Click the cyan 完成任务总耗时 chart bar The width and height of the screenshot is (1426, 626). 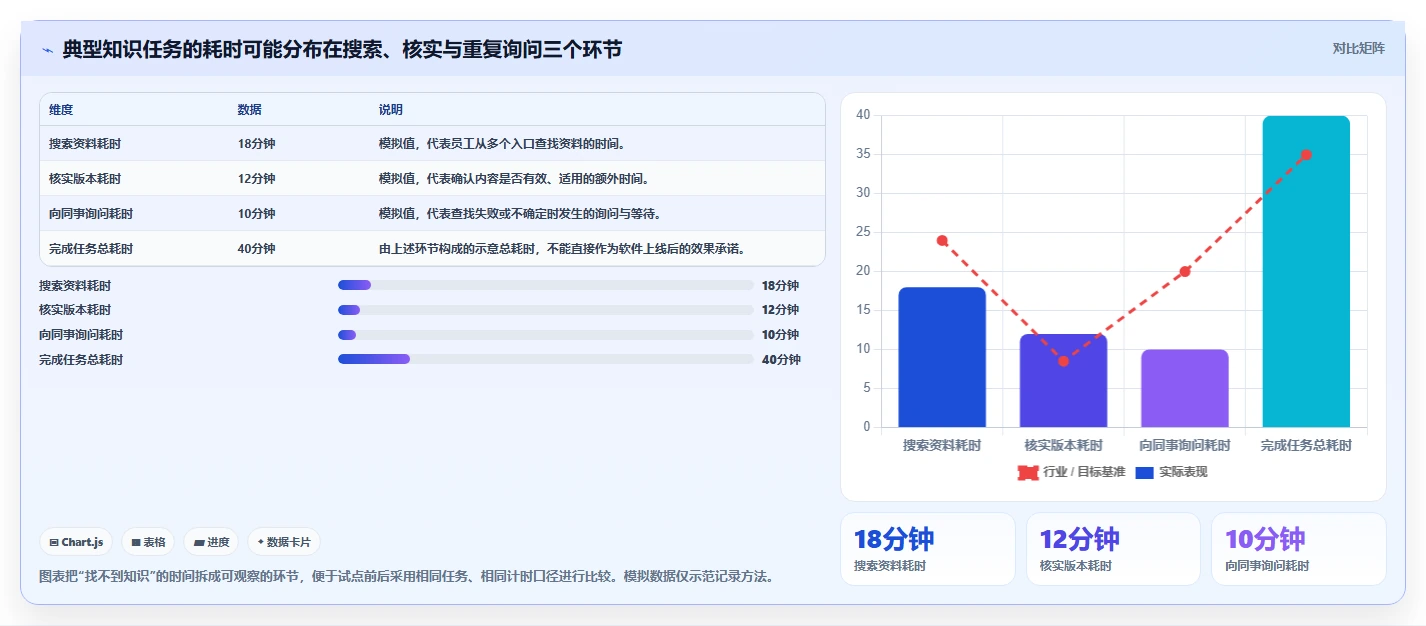point(1306,271)
